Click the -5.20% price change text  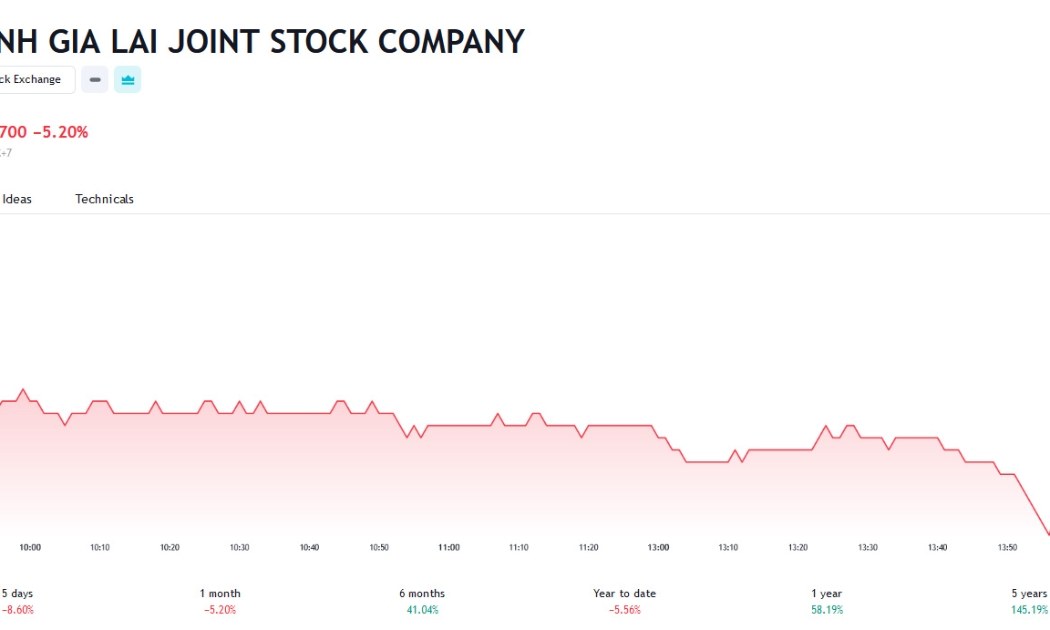pyautogui.click(x=60, y=132)
